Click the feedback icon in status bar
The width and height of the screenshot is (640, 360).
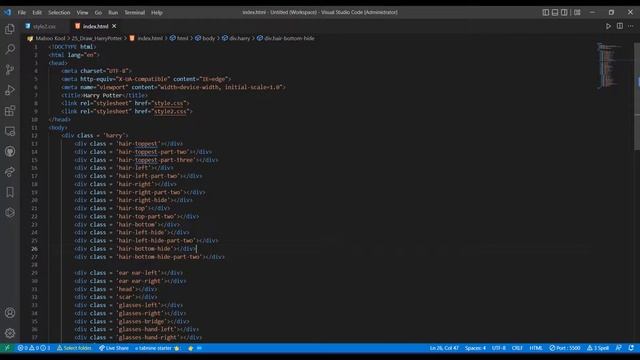point(619,348)
